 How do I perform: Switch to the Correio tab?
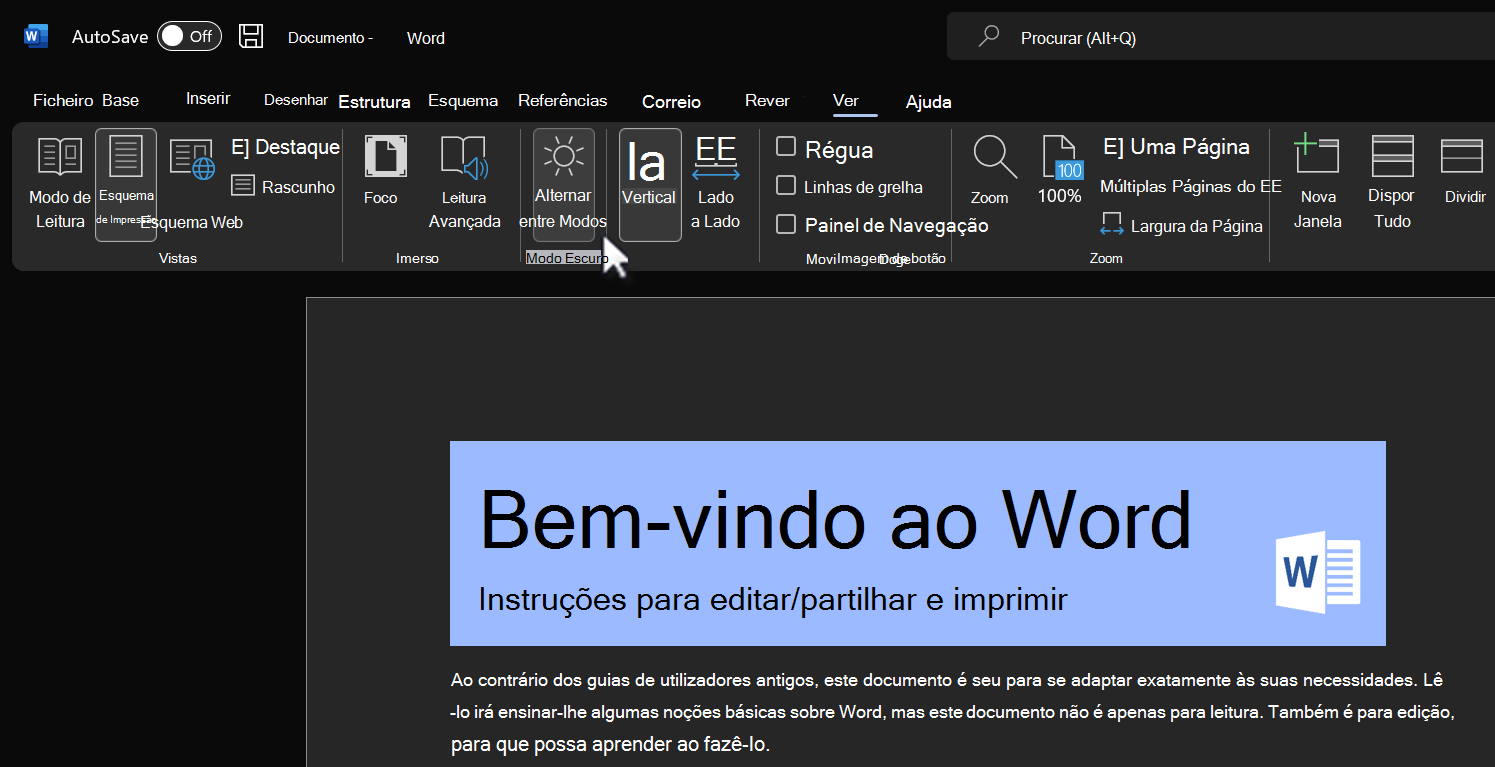[x=671, y=102]
